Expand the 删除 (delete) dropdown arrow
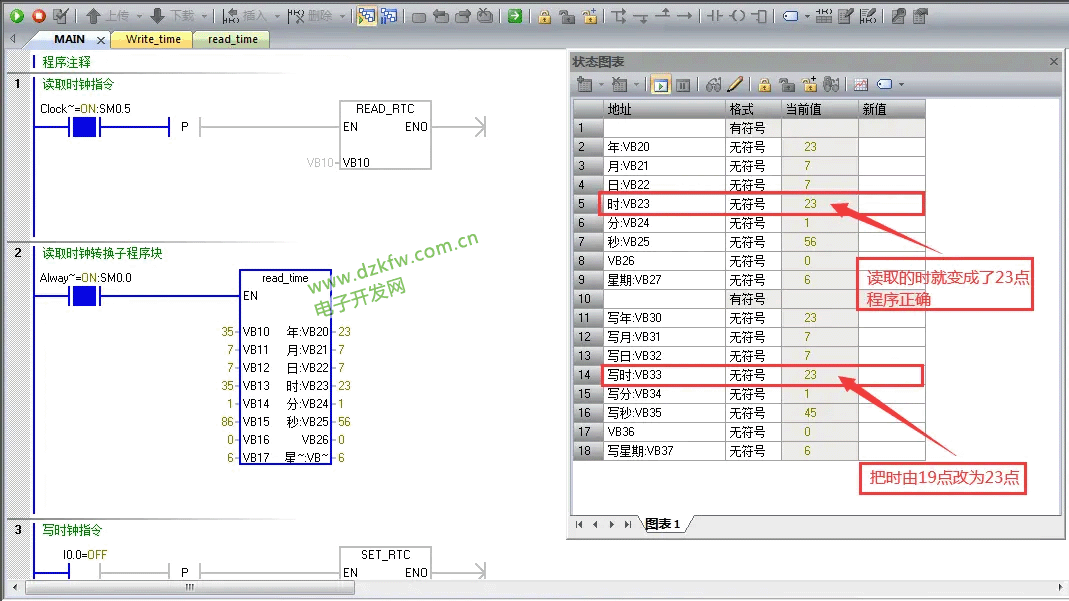Viewport: 1069px width, 601px height. click(x=343, y=16)
